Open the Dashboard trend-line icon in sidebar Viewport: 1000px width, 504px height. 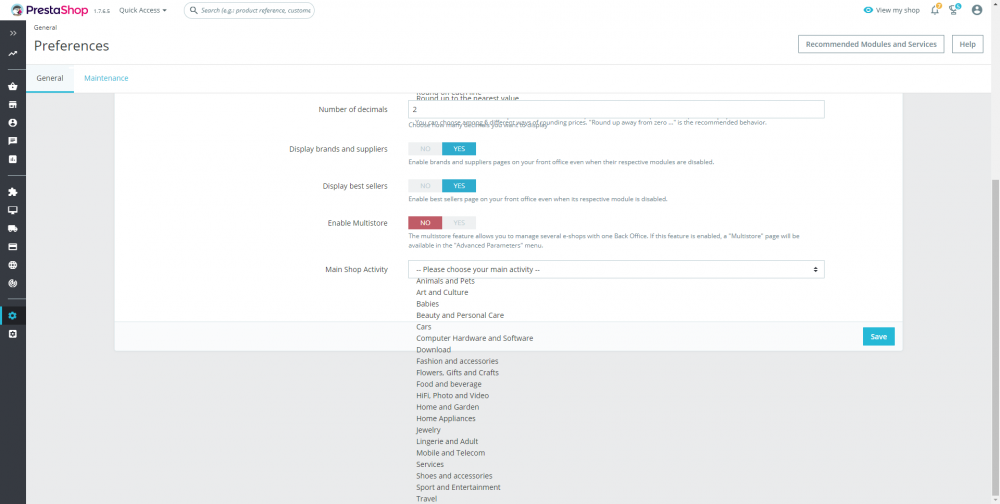[13, 54]
